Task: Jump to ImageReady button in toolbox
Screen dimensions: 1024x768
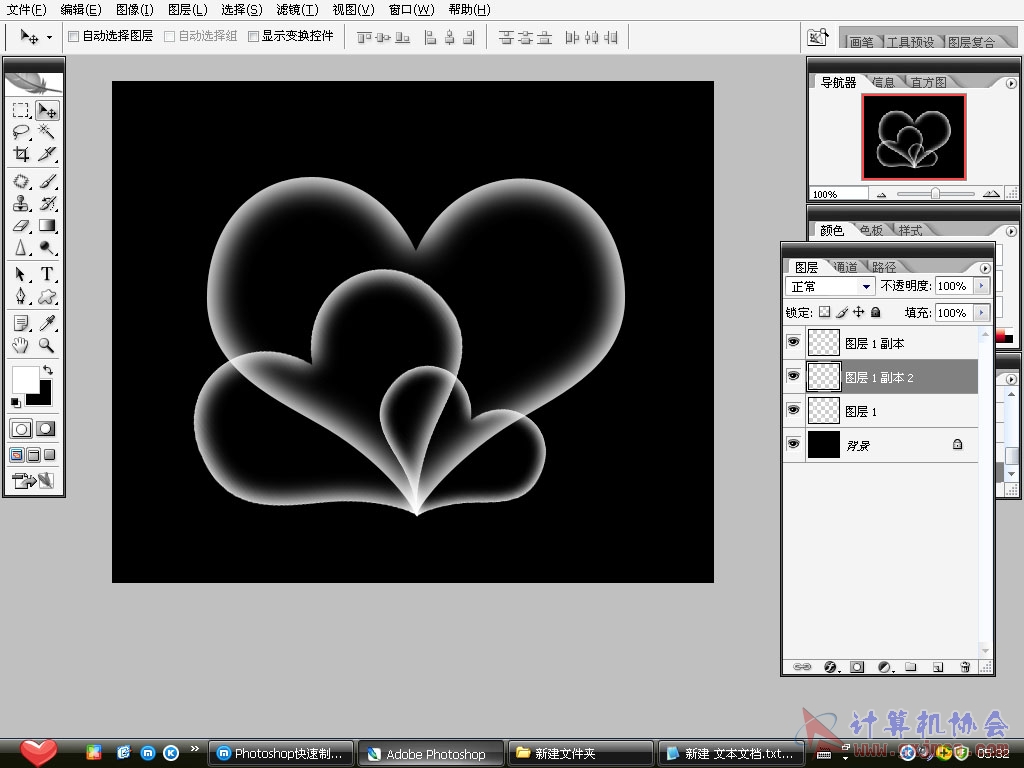Action: tap(33, 481)
